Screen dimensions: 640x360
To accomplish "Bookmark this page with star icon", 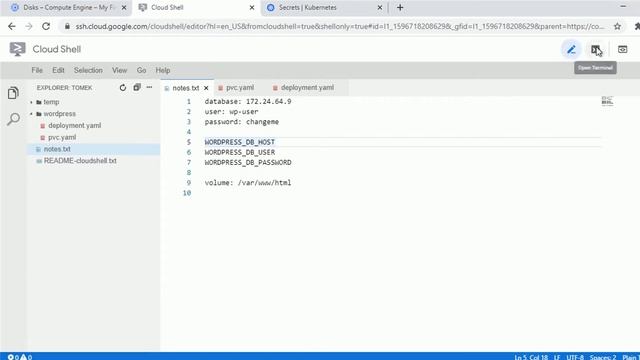I will click(617, 27).
